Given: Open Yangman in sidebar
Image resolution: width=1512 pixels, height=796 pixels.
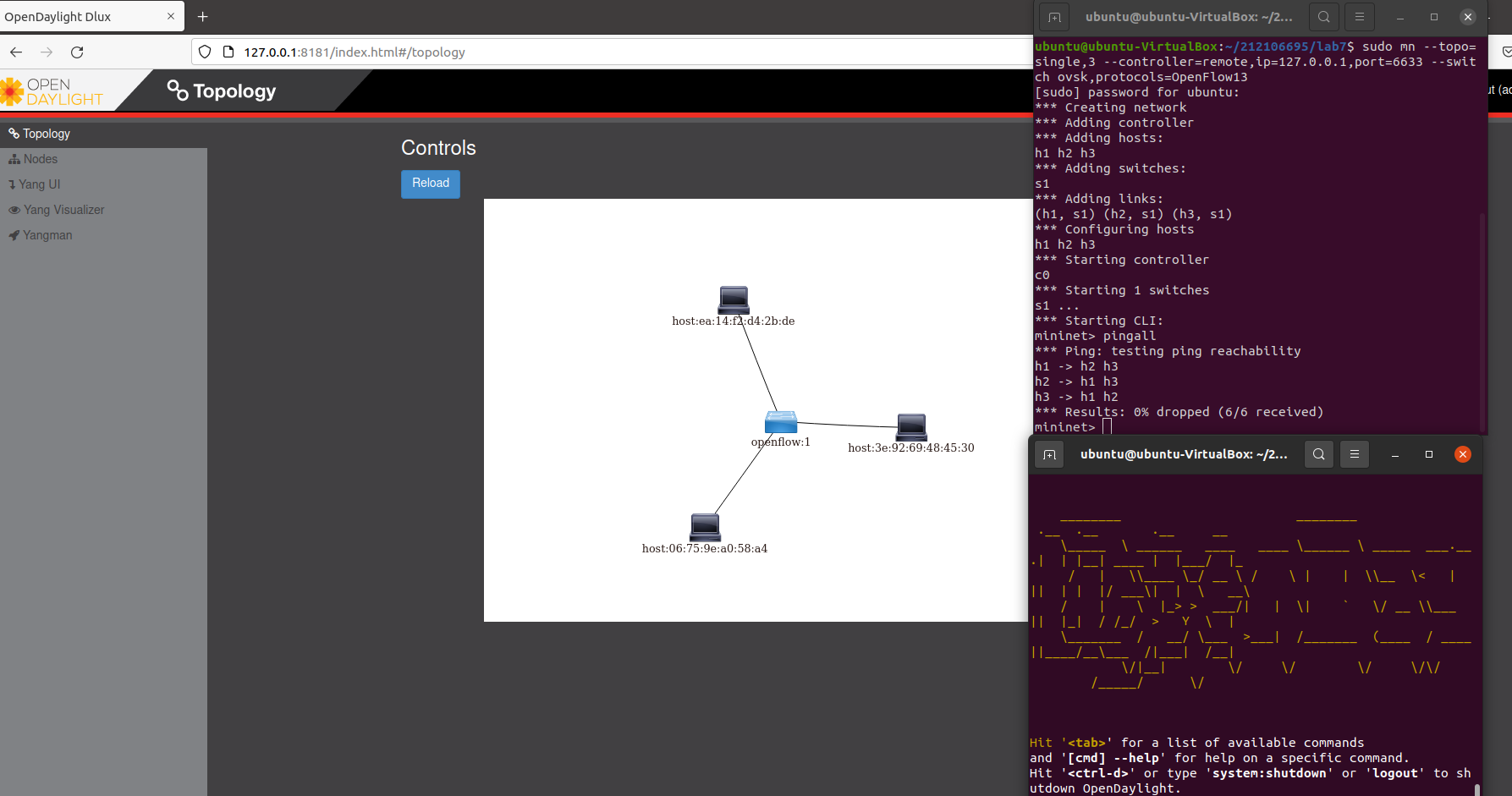Looking at the screenshot, I should pos(41,235).
